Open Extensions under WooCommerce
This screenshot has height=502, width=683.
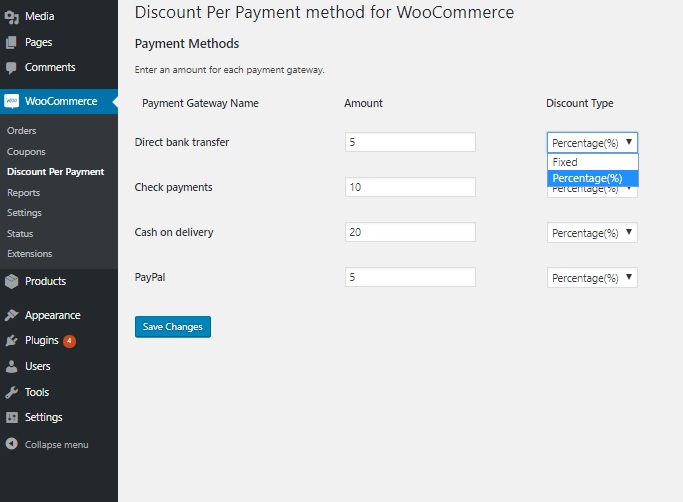(30, 254)
